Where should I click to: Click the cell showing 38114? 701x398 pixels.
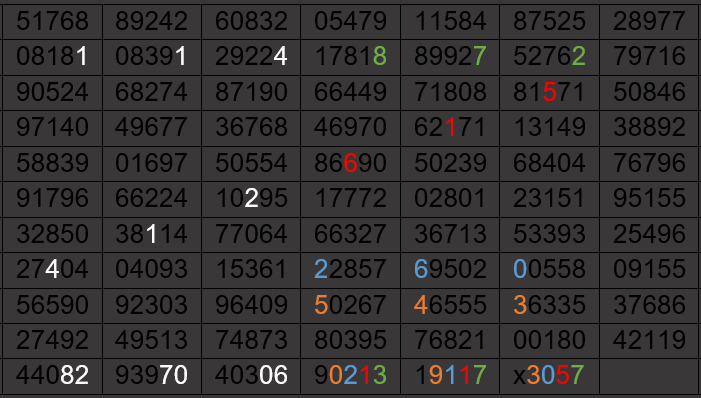pyautogui.click(x=152, y=234)
